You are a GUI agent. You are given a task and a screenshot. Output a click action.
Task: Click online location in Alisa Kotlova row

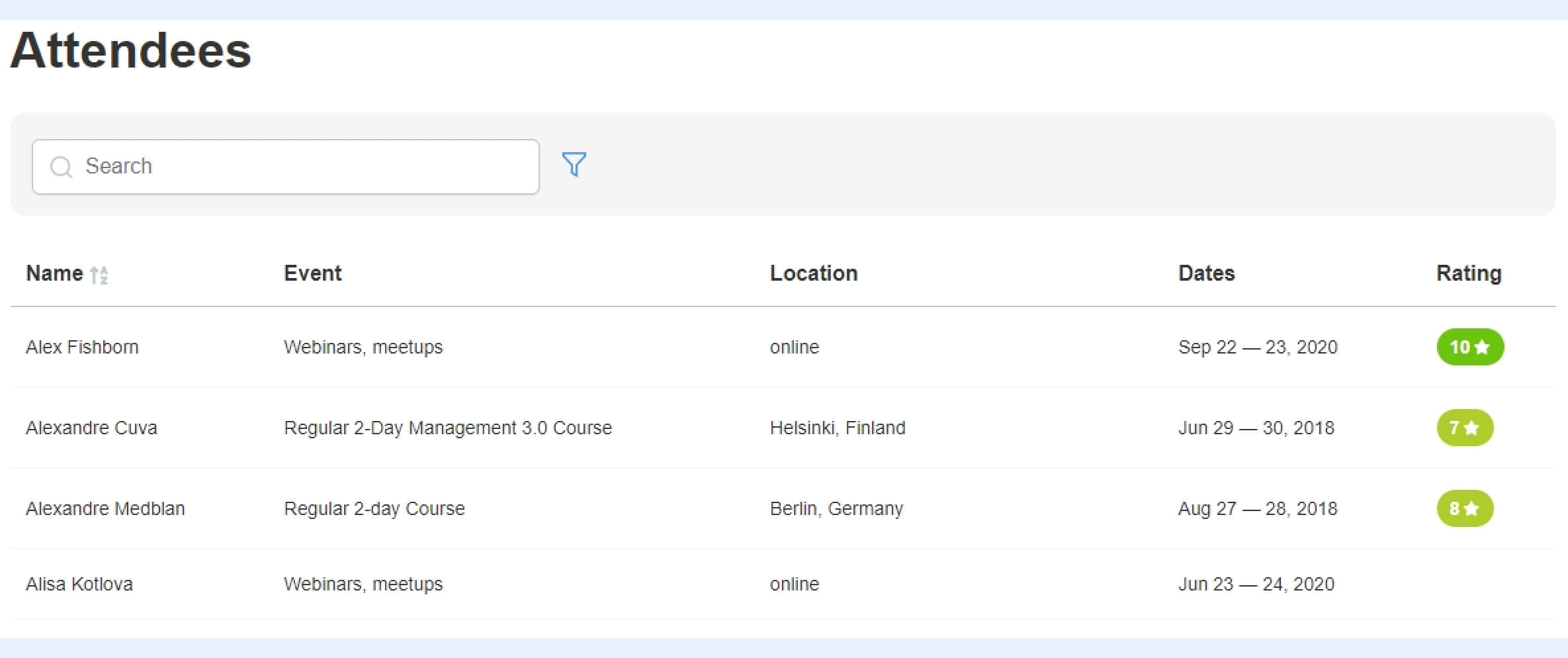(795, 584)
